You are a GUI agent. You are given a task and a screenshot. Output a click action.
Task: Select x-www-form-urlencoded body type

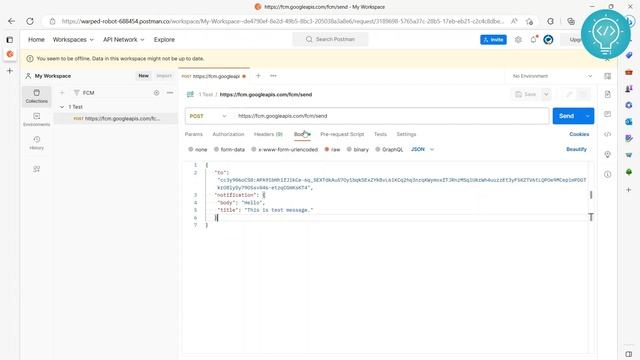tap(284, 149)
